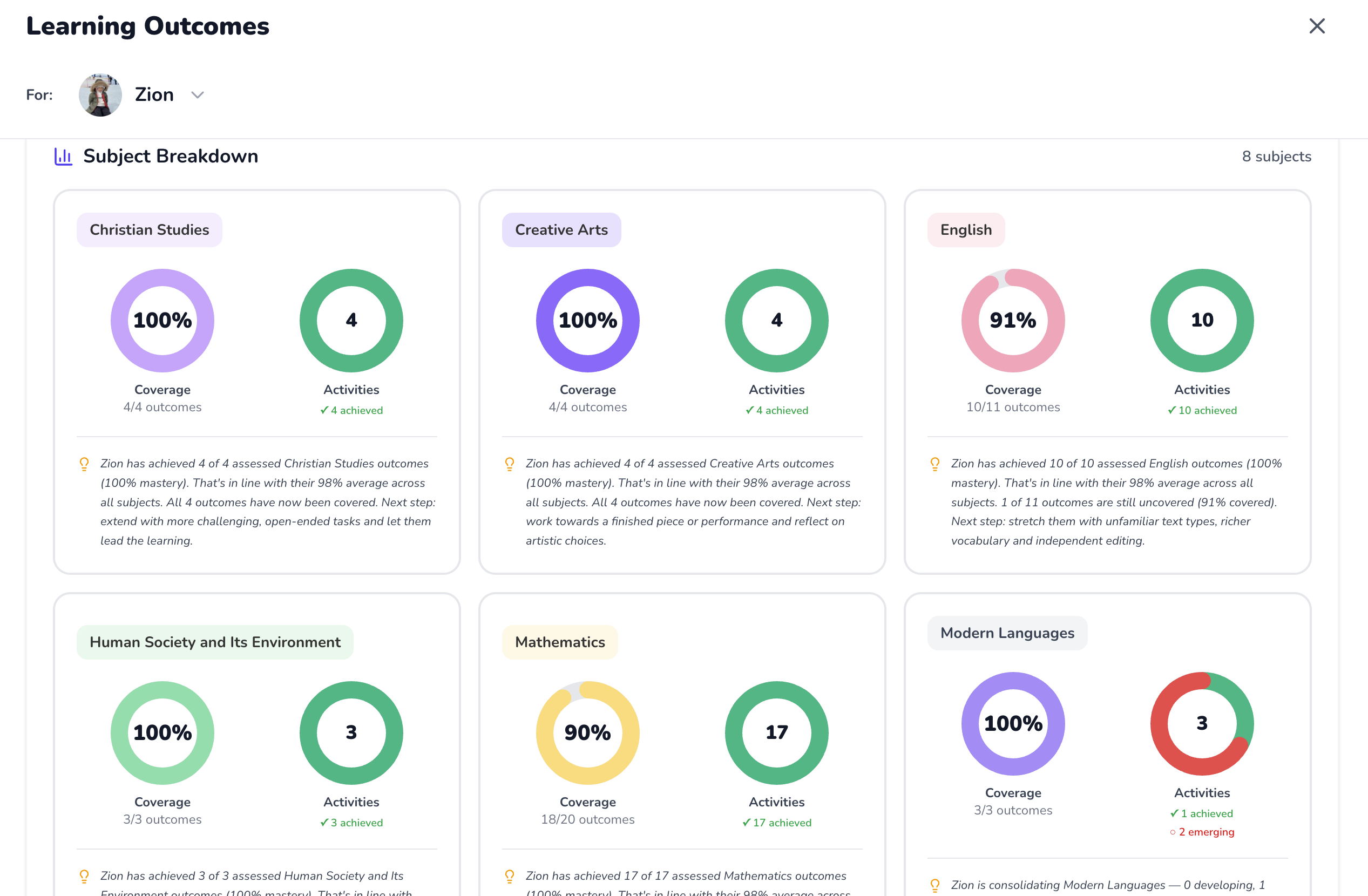Open the Zion student selector chevron

(x=197, y=95)
